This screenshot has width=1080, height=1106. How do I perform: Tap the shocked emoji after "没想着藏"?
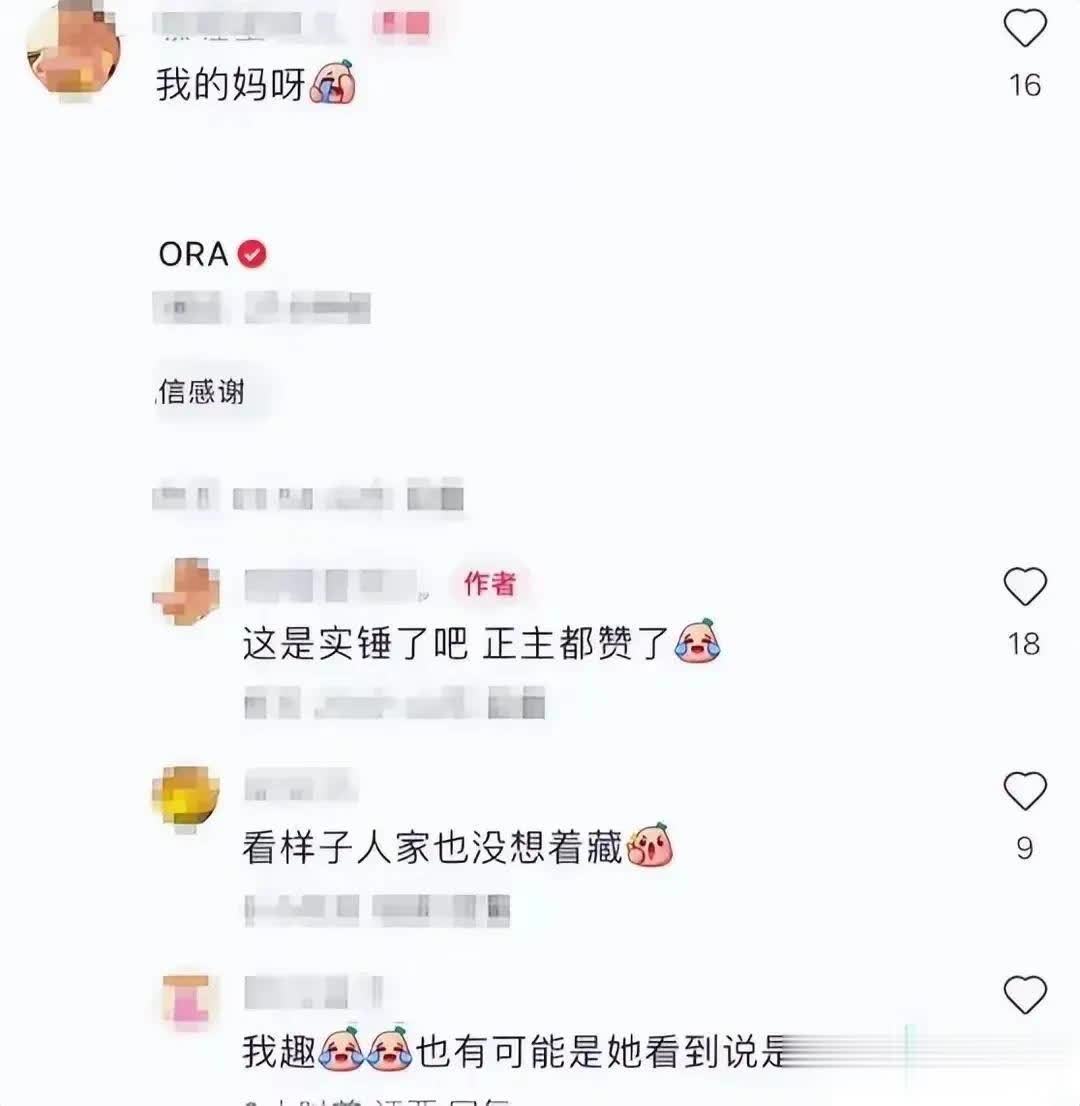pyautogui.click(x=650, y=845)
